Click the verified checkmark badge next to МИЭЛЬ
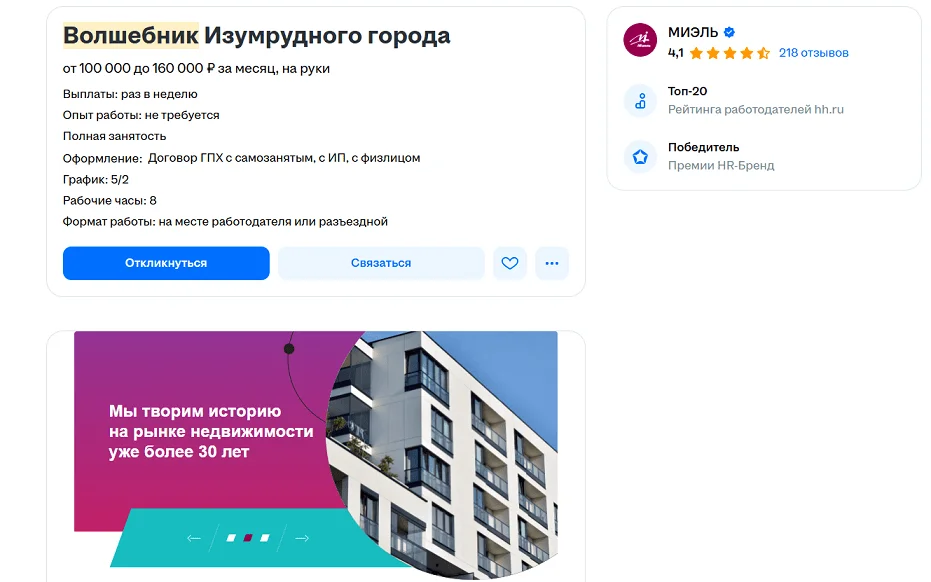This screenshot has height=582, width=931. click(x=730, y=32)
